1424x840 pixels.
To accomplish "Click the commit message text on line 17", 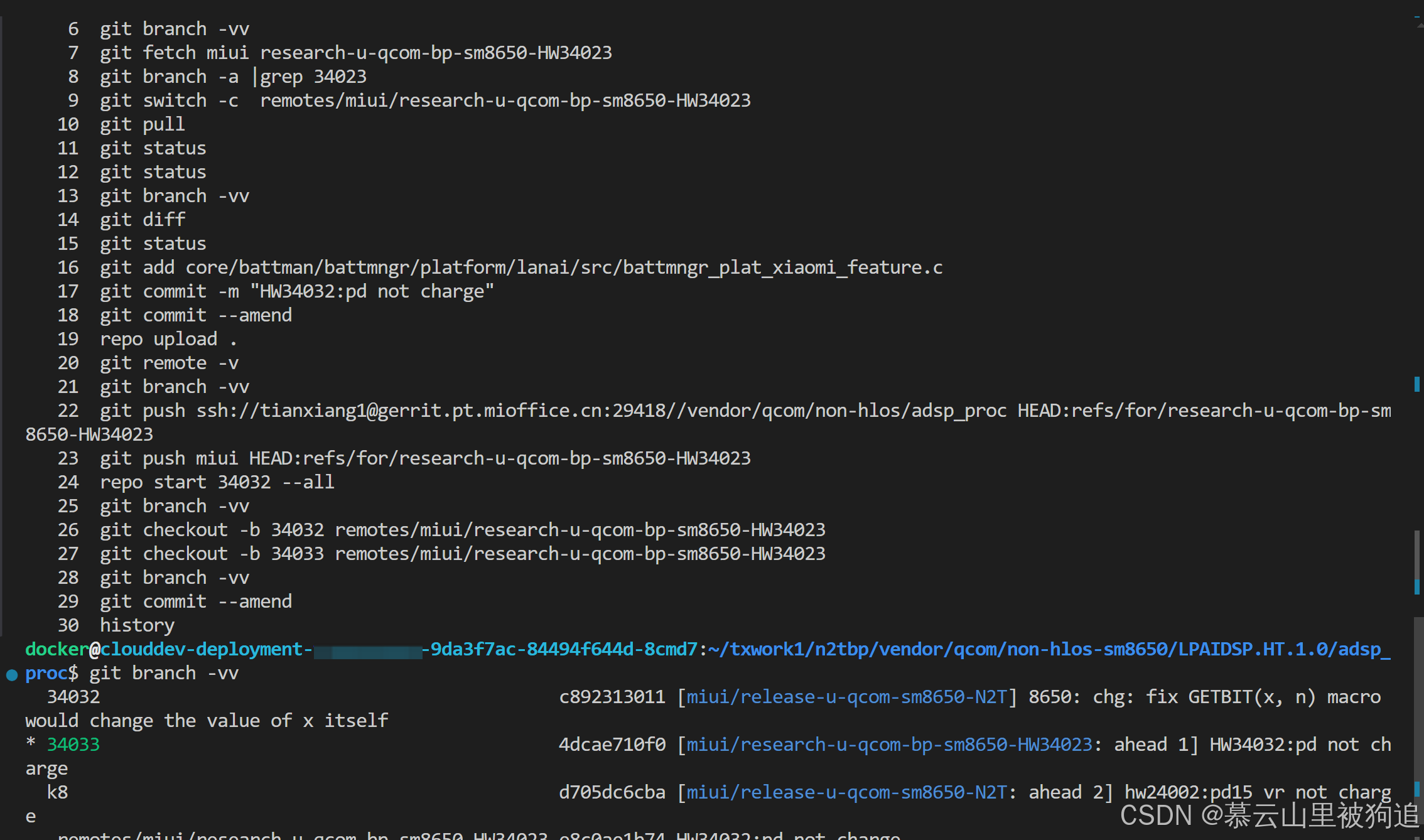I will (x=372, y=291).
